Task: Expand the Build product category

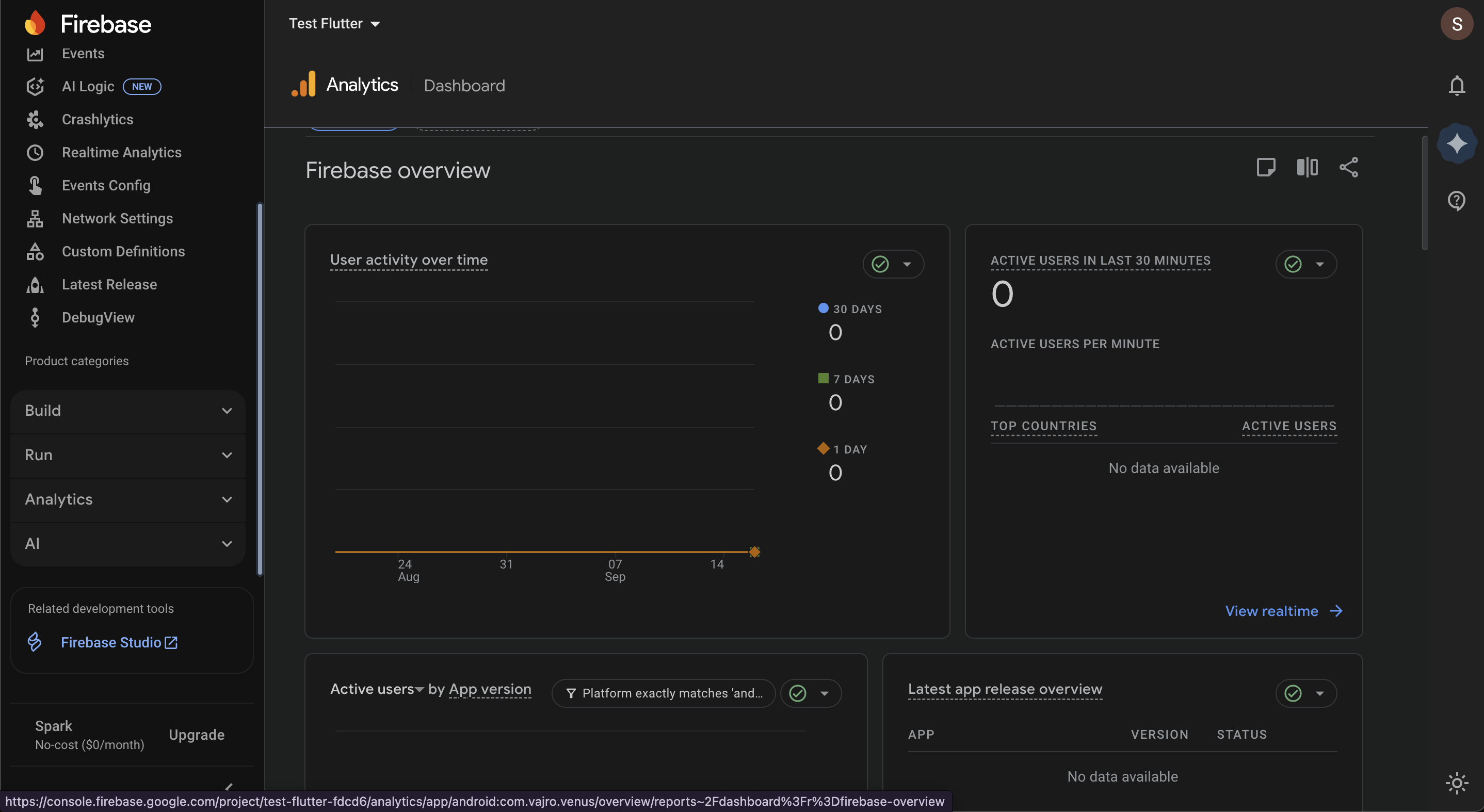Action: coord(128,411)
